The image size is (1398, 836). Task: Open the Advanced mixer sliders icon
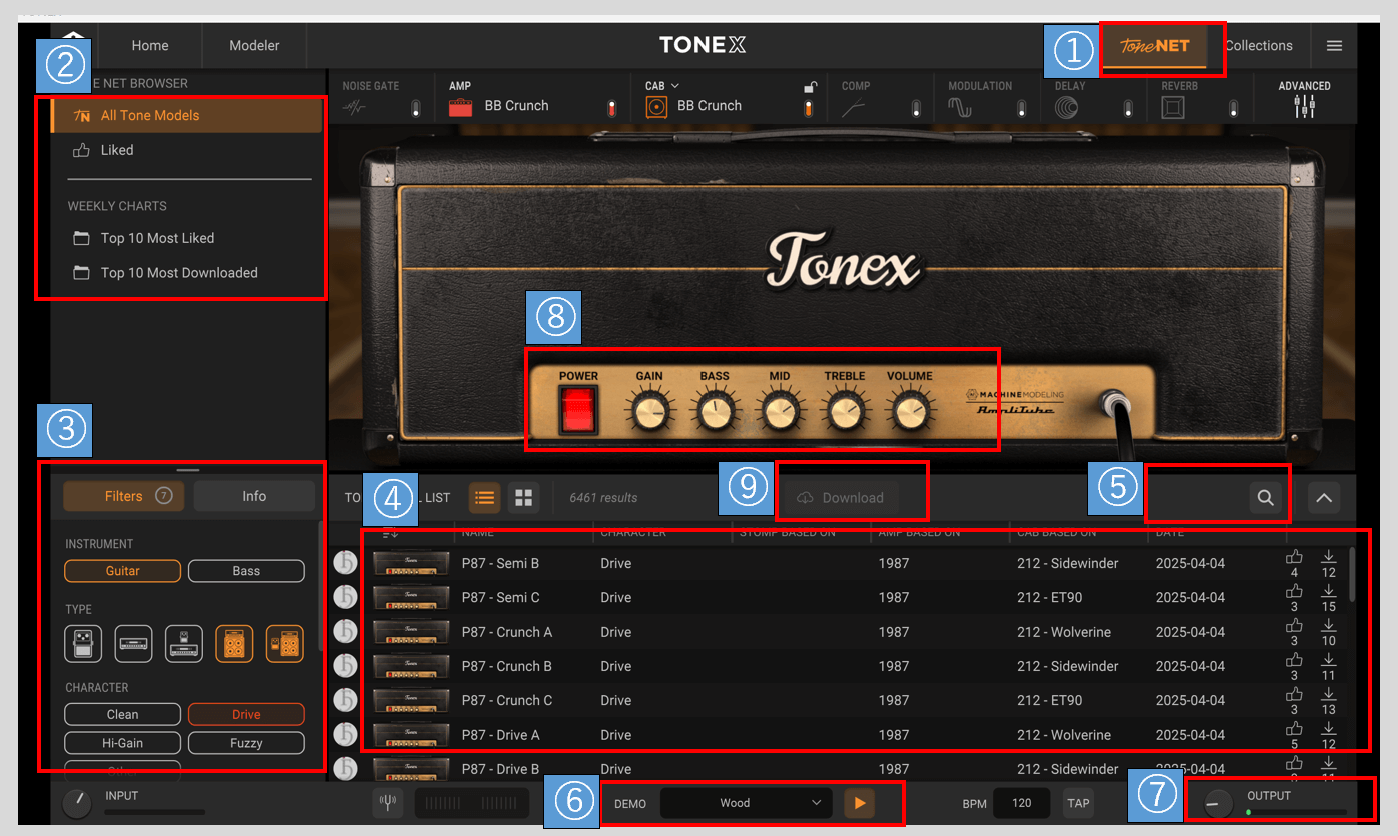coord(1305,107)
